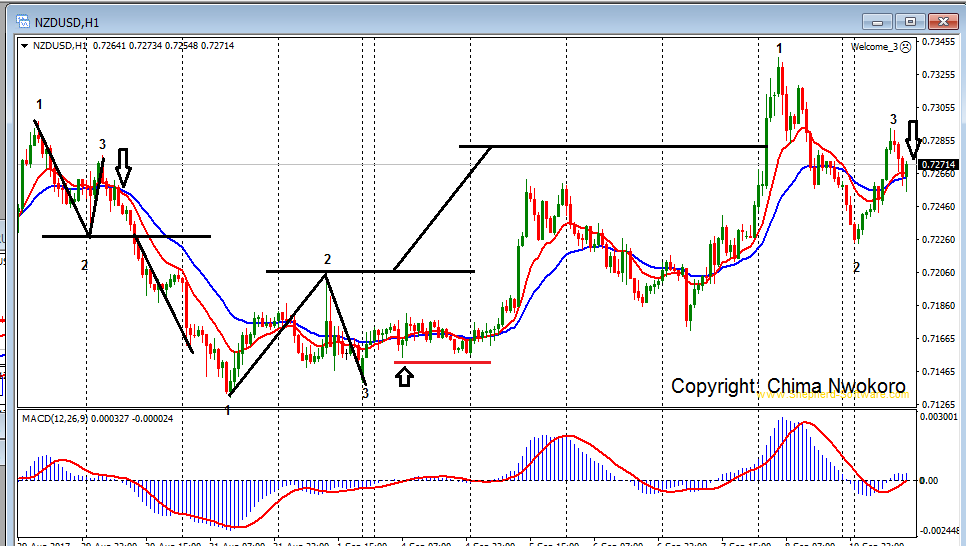Screen dimensions: 966x546
Task: Click the 0.72460 price scale label
Action: click(938, 206)
